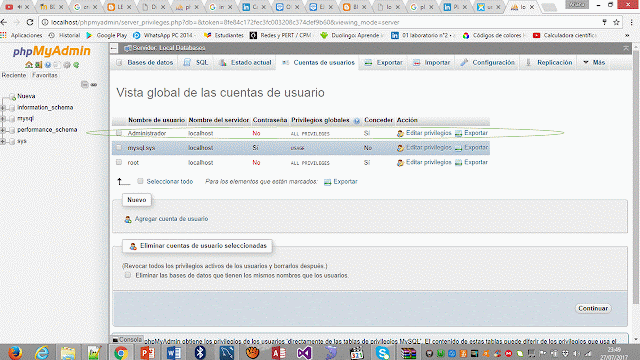Viewport: 640px width, 360px height.
Task: Enable the Seleccionar todo checkbox
Action: pos(140,181)
